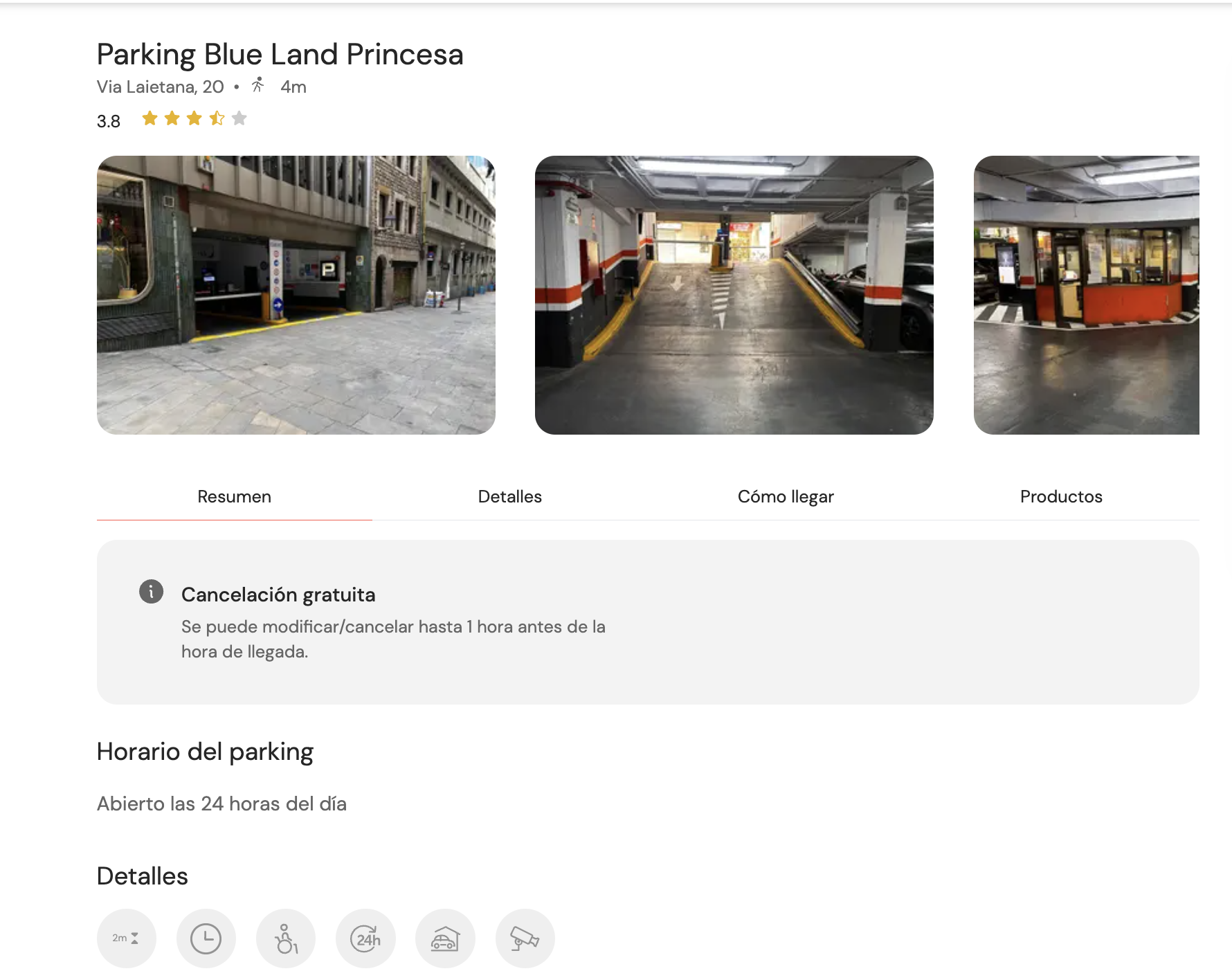1232x980 pixels.
Task: Click the 24h circular arrow icon
Action: 365,938
